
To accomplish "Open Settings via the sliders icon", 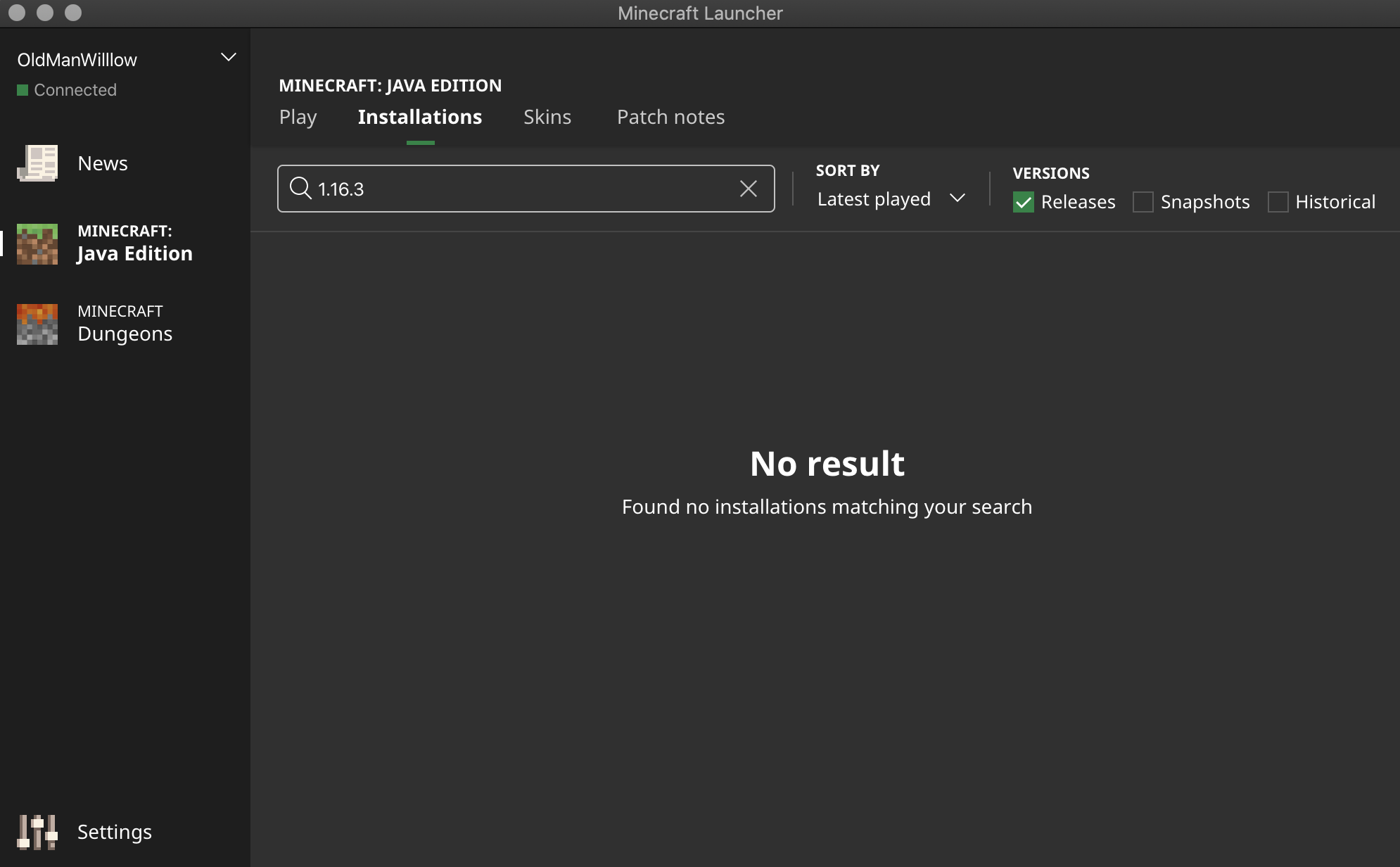I will tap(37, 832).
